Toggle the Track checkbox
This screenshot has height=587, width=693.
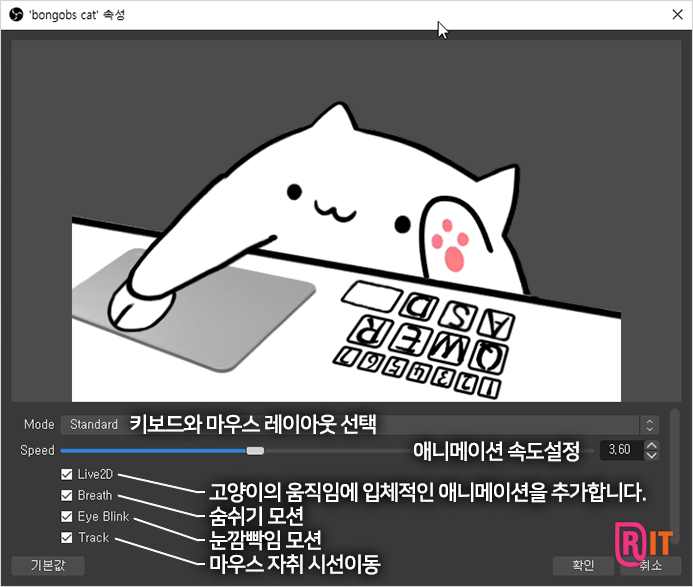(x=66, y=537)
